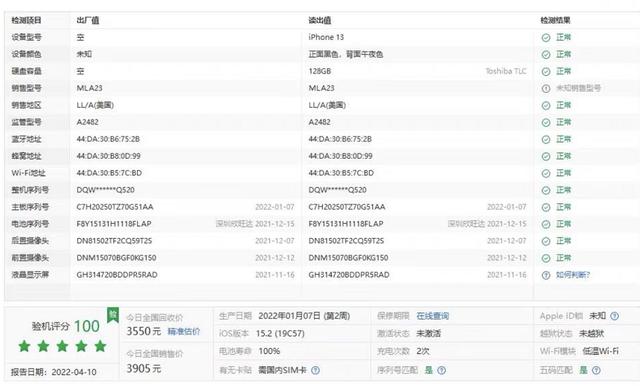The image size is (640, 386).
Task: Click the green check icon in 监管型号 row
Action: [x=546, y=122]
